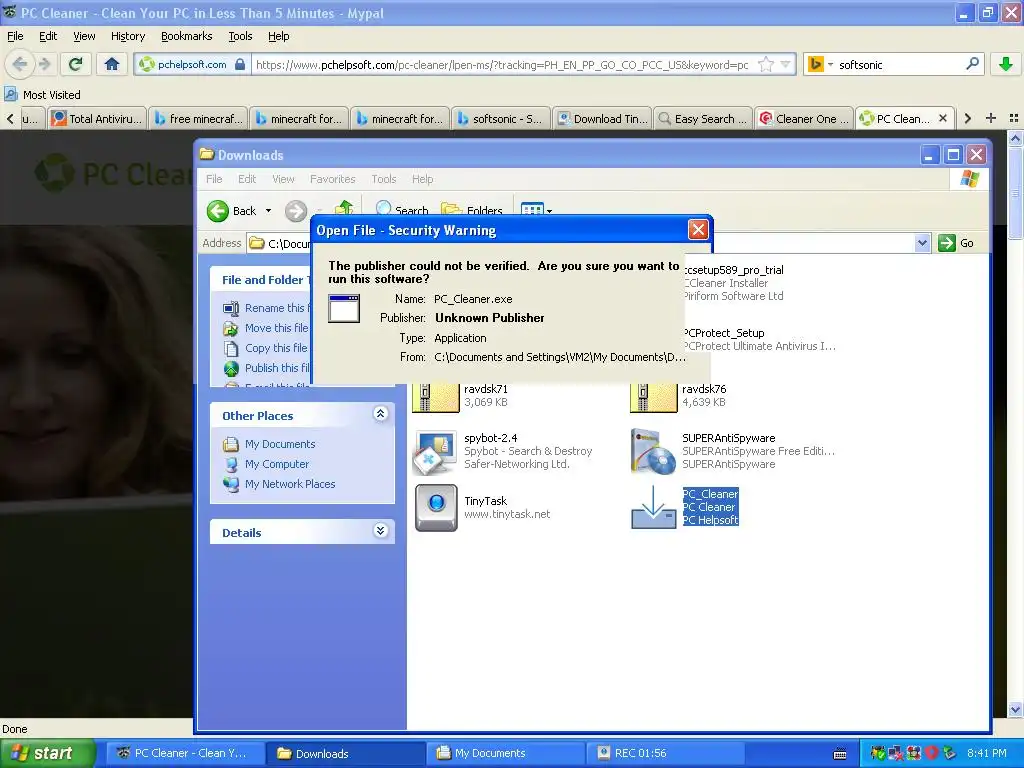Switch to the Cleaner One tab

tap(804, 119)
